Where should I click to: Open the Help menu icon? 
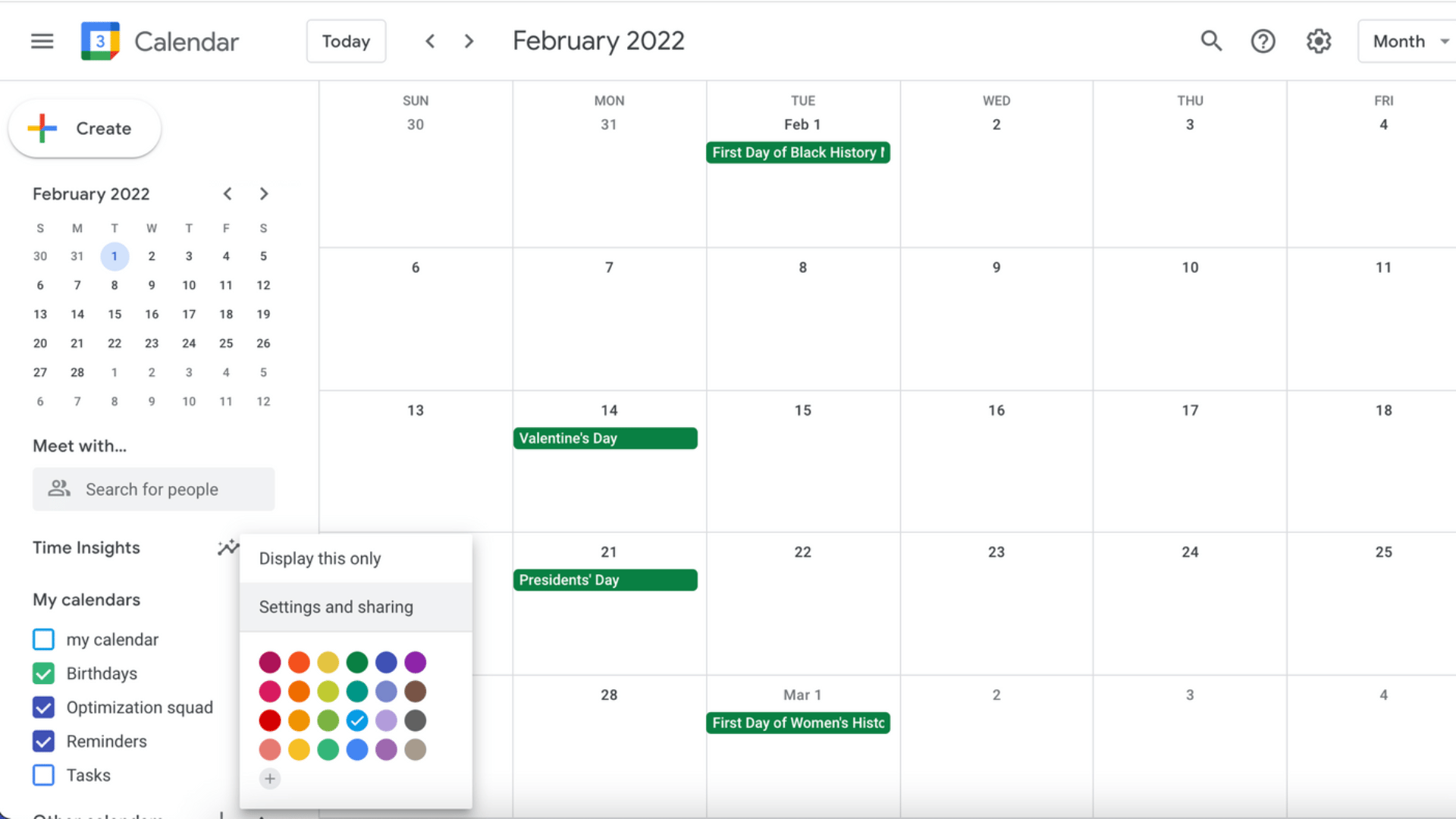(x=1263, y=41)
